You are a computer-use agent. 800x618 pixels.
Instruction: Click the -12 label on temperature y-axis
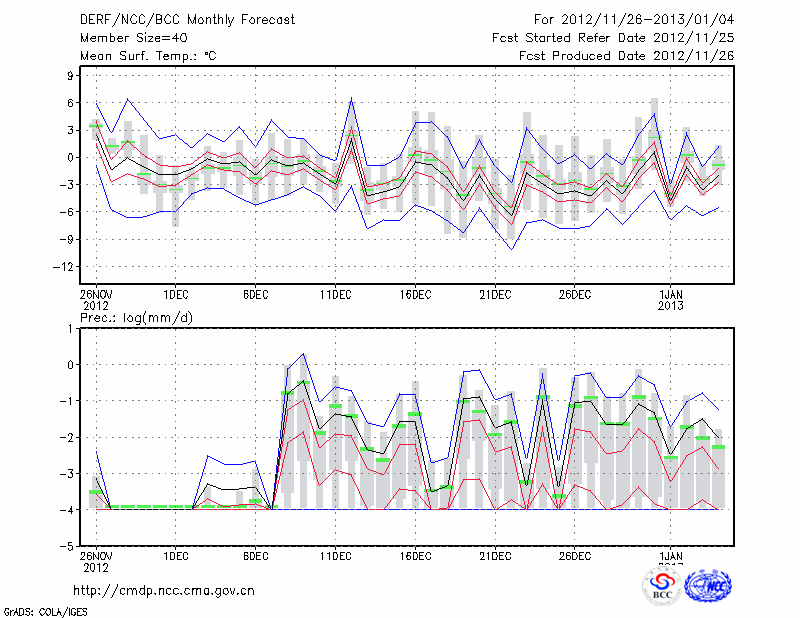65,267
